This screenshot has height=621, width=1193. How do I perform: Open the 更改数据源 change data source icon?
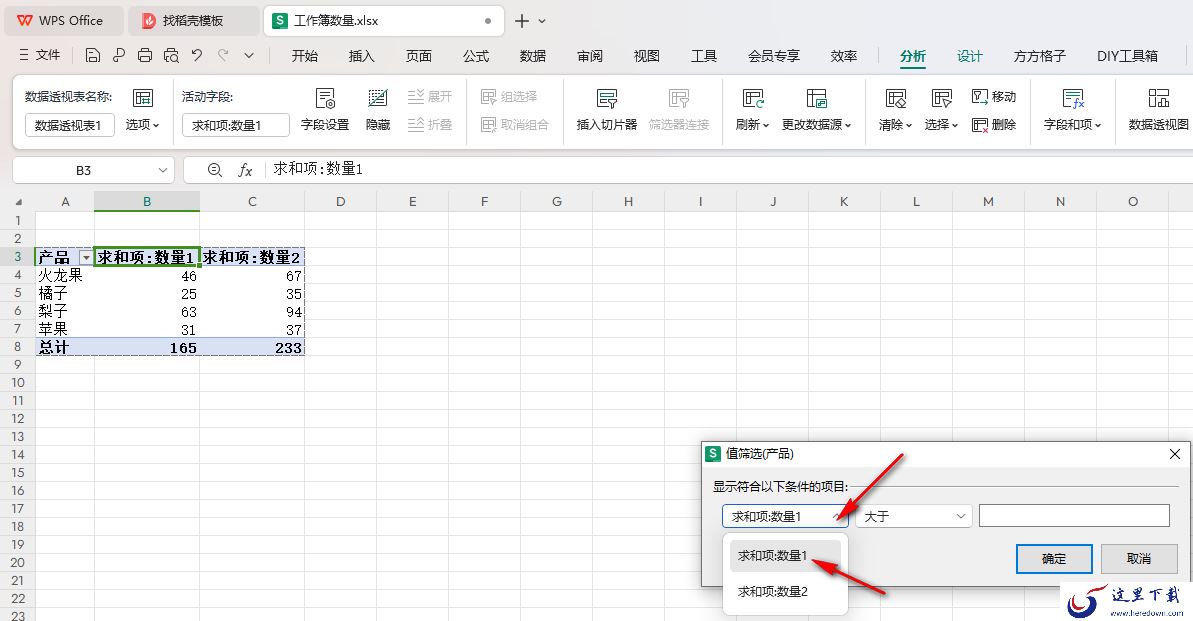tap(816, 98)
